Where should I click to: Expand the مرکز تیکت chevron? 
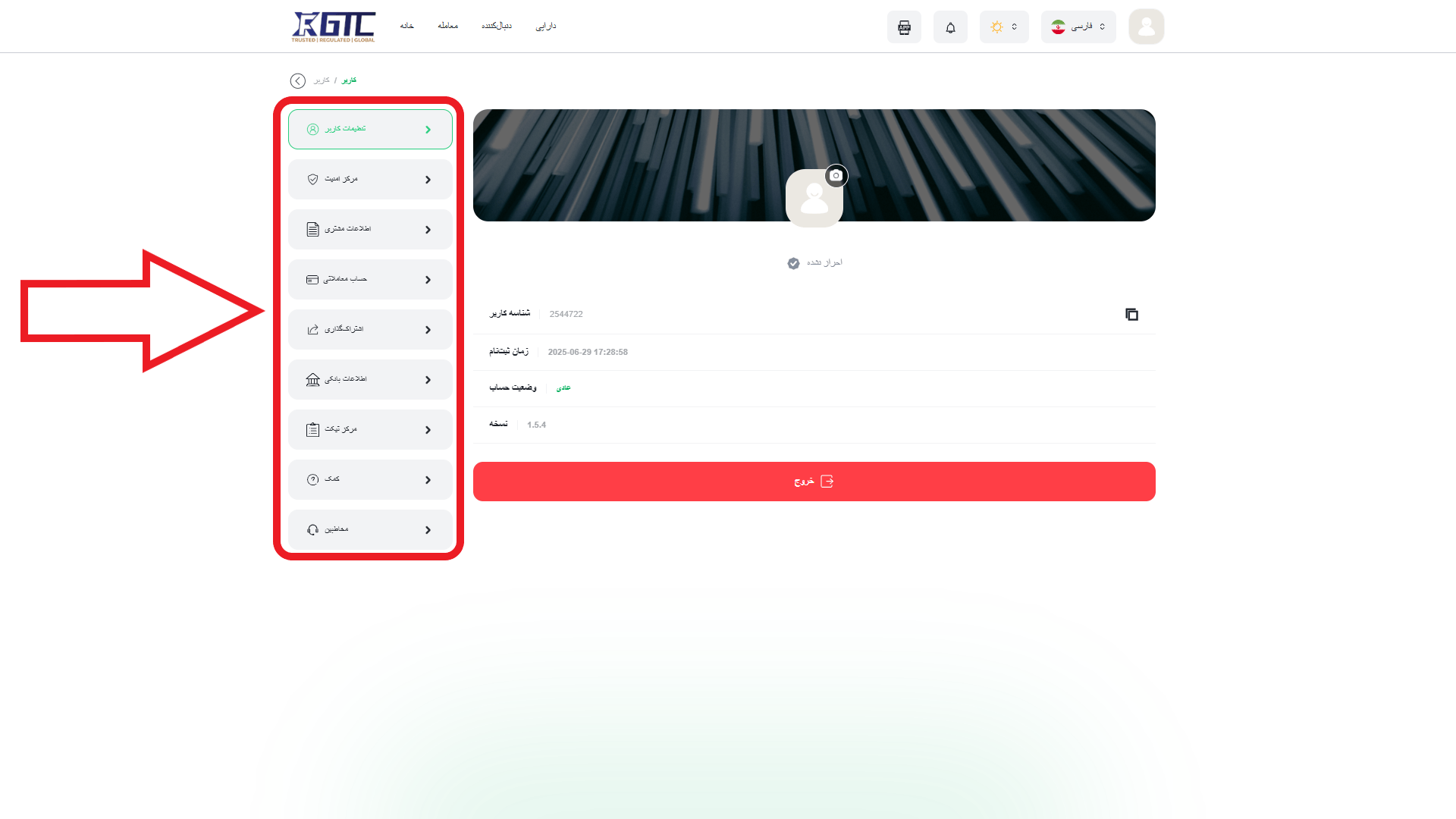pos(428,430)
